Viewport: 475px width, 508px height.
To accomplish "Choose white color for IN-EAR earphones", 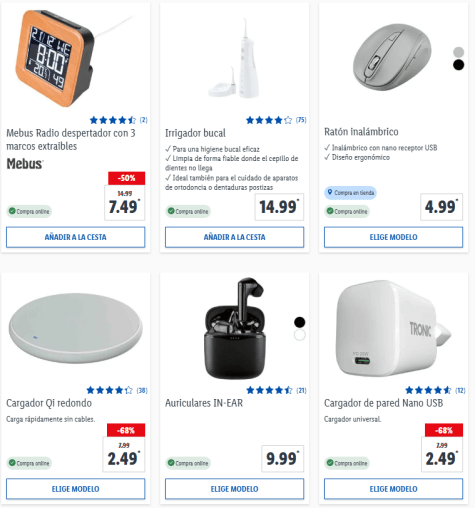I will (x=299, y=335).
